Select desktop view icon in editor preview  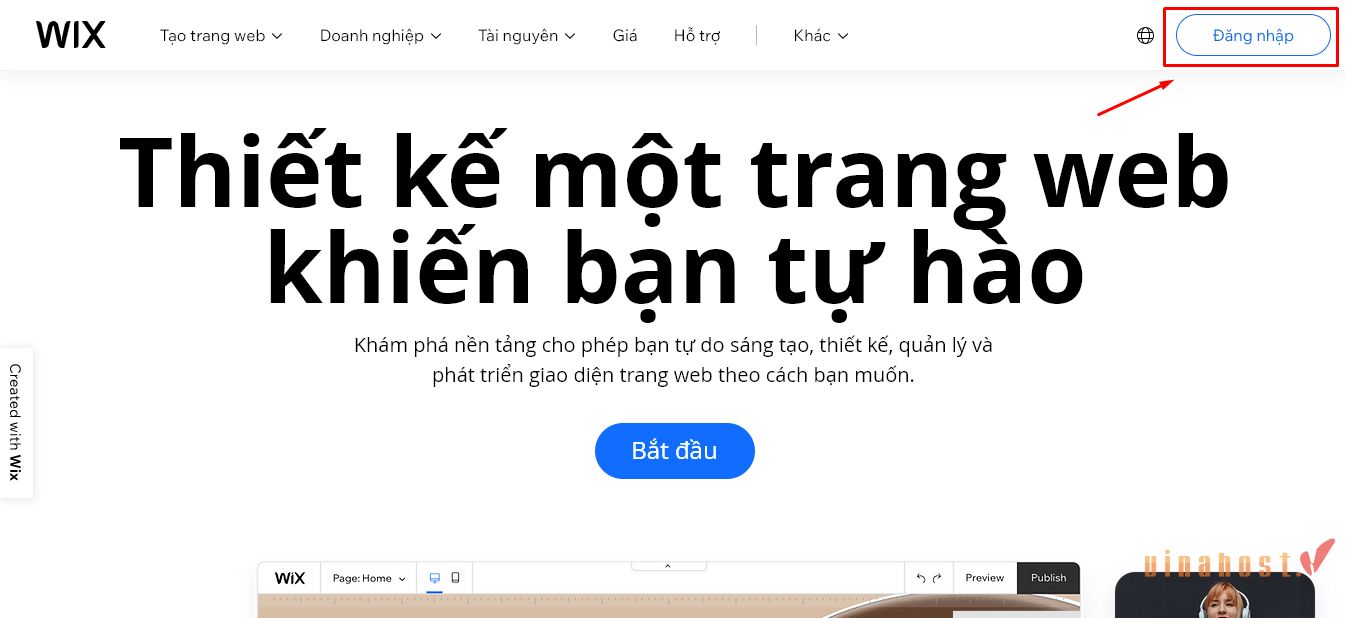point(434,578)
